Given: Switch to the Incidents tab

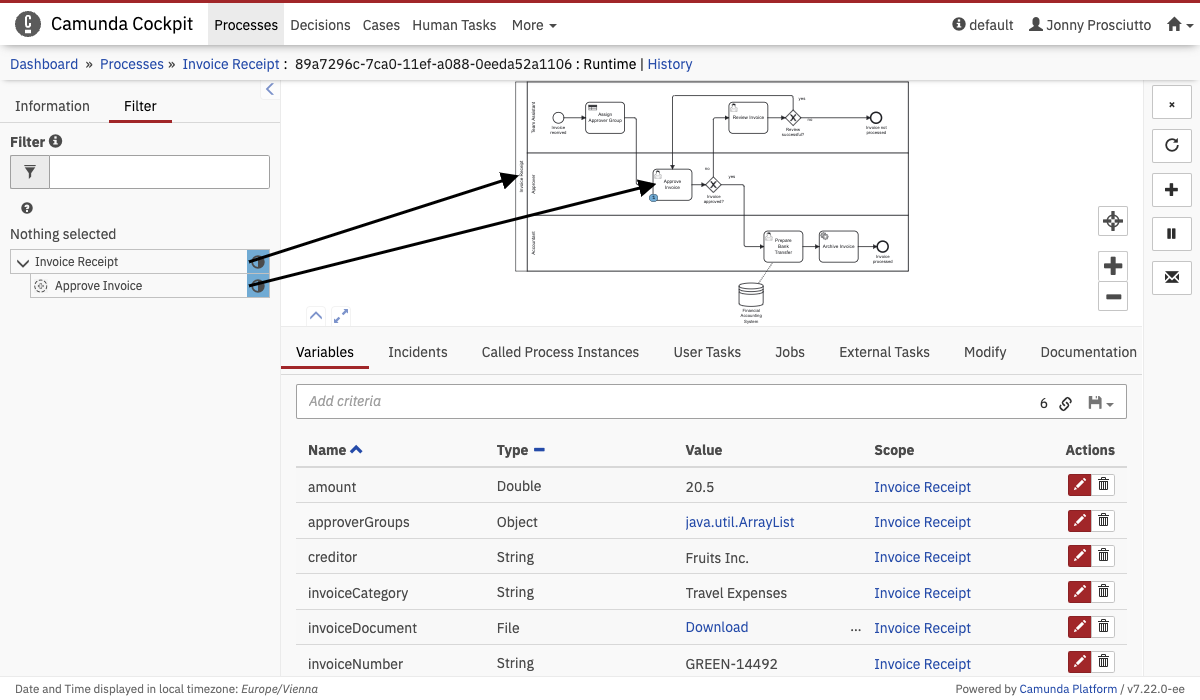Looking at the screenshot, I should tap(417, 352).
